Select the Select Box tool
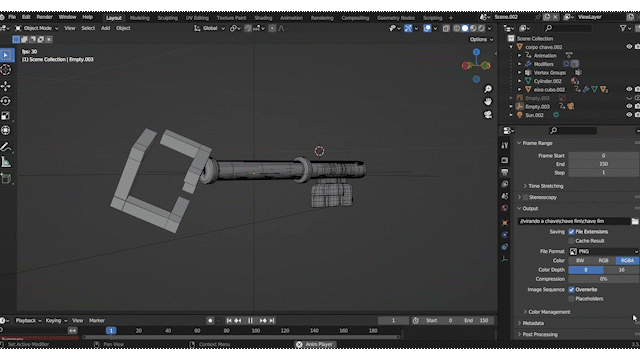This screenshot has height=360, width=640. click(x=6, y=56)
